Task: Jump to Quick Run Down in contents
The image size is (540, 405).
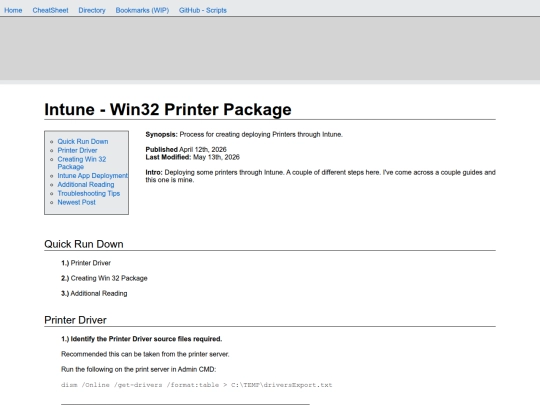Action: click(x=83, y=142)
